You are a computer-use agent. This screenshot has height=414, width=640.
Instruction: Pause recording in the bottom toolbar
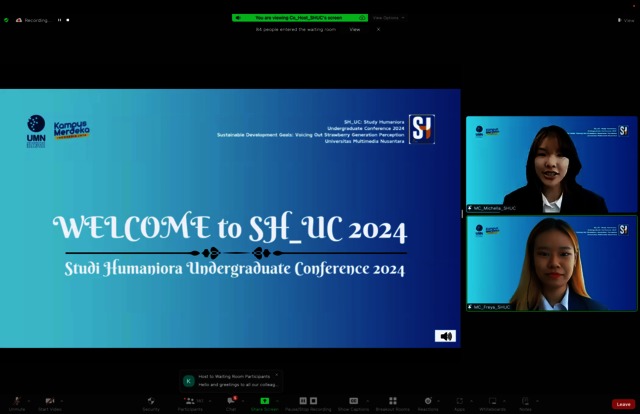[303, 401]
